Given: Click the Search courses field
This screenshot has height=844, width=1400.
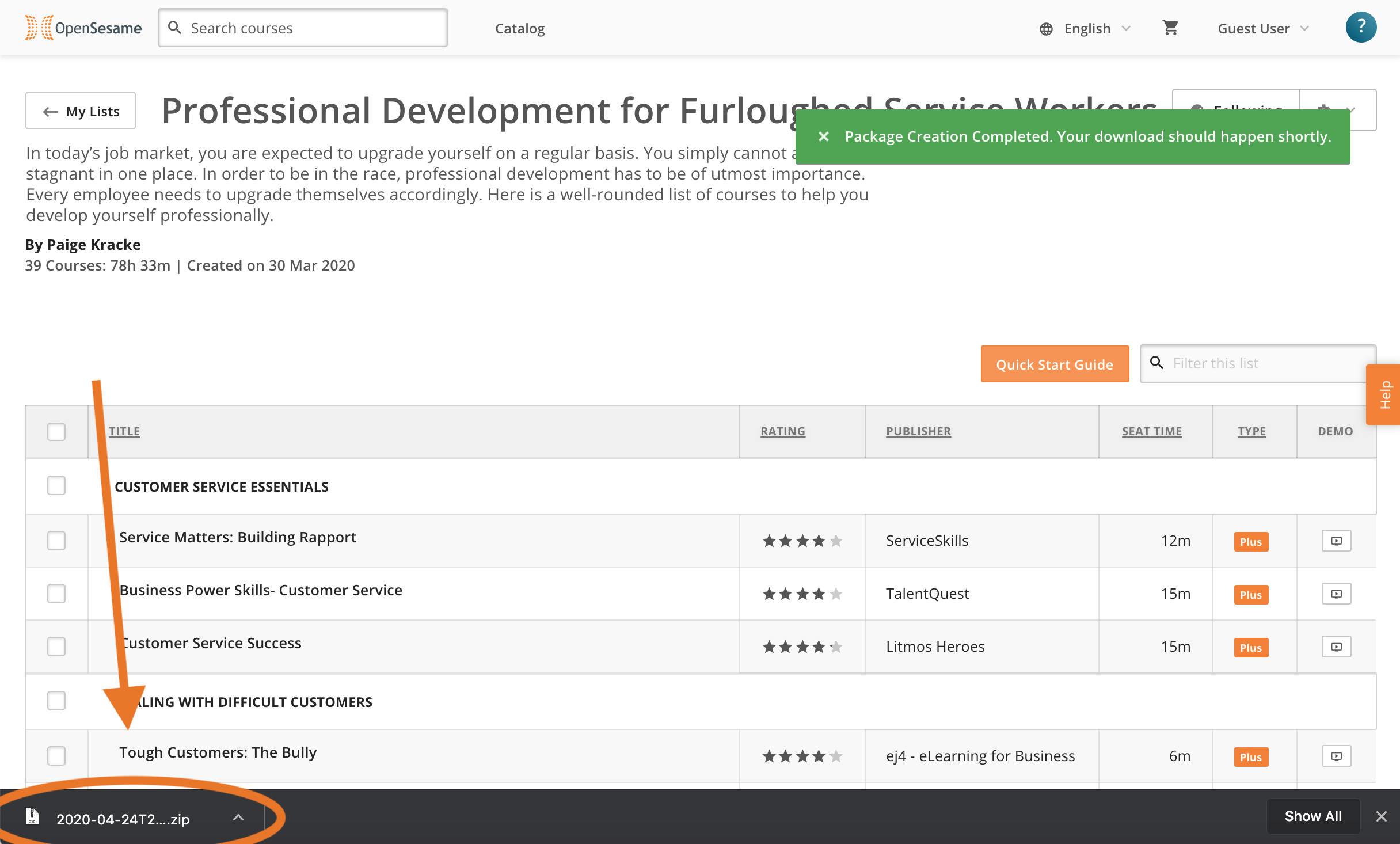Looking at the screenshot, I should pyautogui.click(x=303, y=28).
